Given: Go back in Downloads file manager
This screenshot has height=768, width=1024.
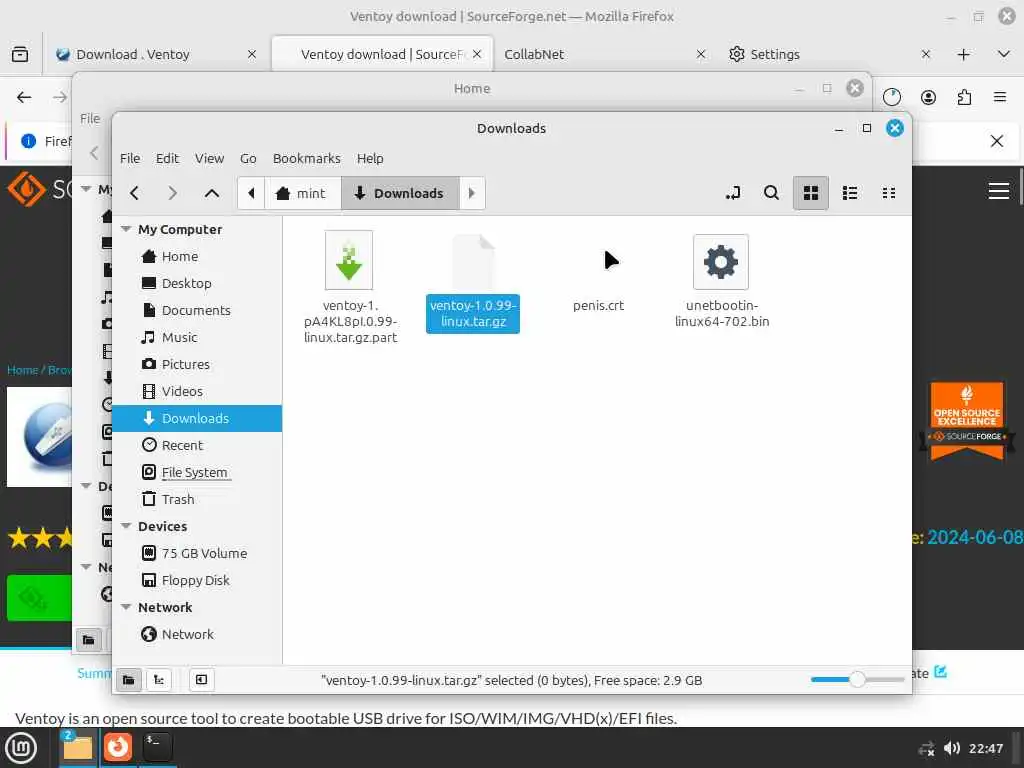Looking at the screenshot, I should click(x=135, y=193).
